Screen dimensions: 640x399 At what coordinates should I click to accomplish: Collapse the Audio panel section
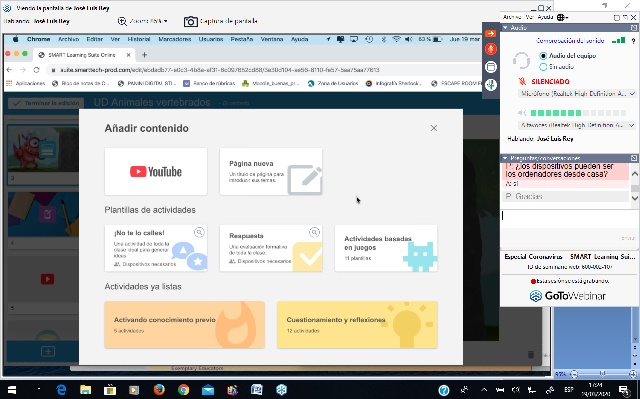(505, 28)
